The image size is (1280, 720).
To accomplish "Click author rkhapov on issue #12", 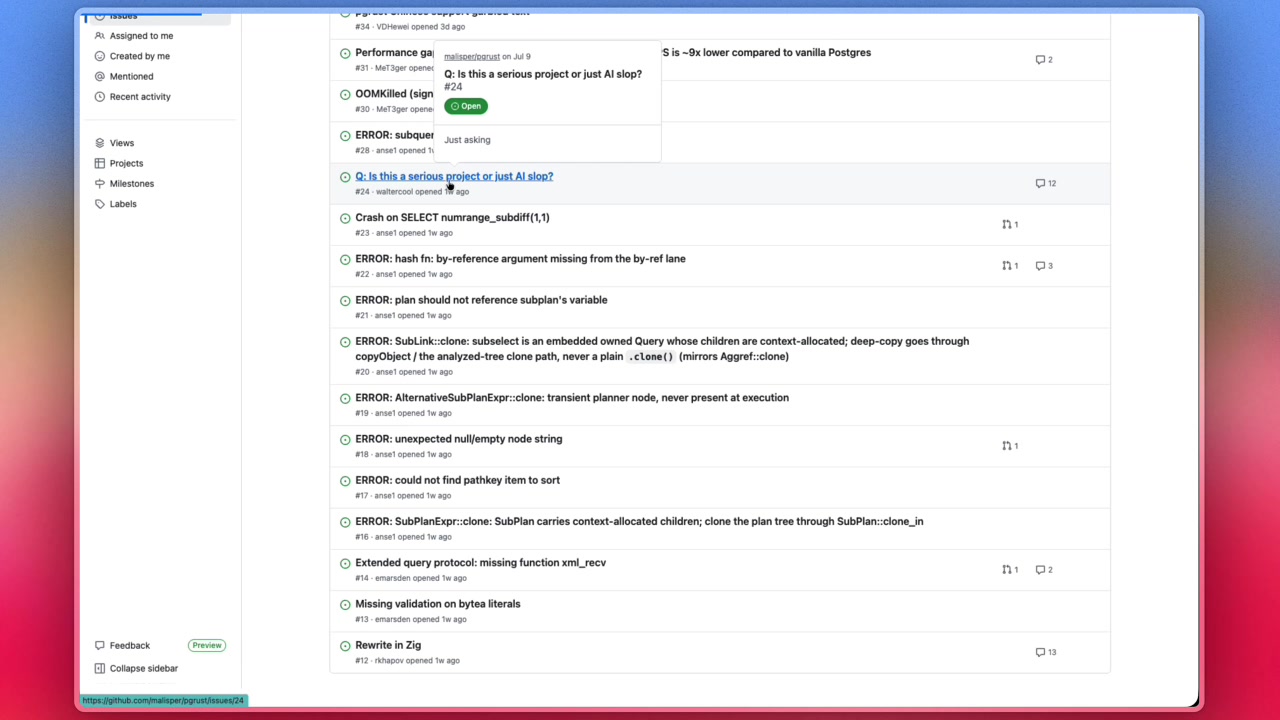I will tap(389, 661).
